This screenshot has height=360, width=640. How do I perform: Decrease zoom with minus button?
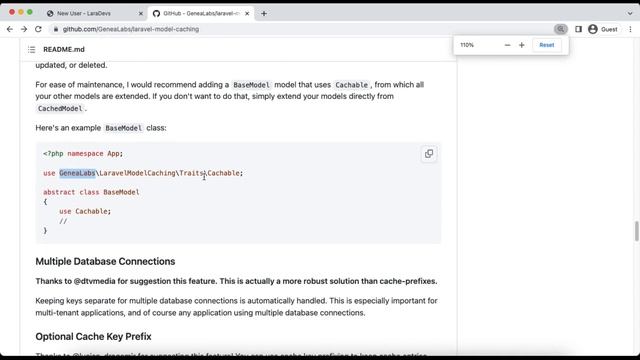click(507, 45)
